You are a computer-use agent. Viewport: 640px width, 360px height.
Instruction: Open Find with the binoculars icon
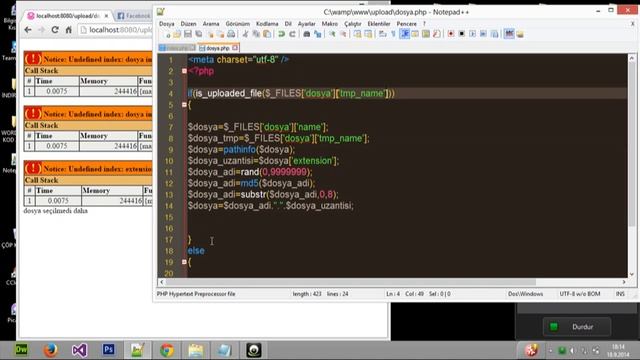pos(307,34)
